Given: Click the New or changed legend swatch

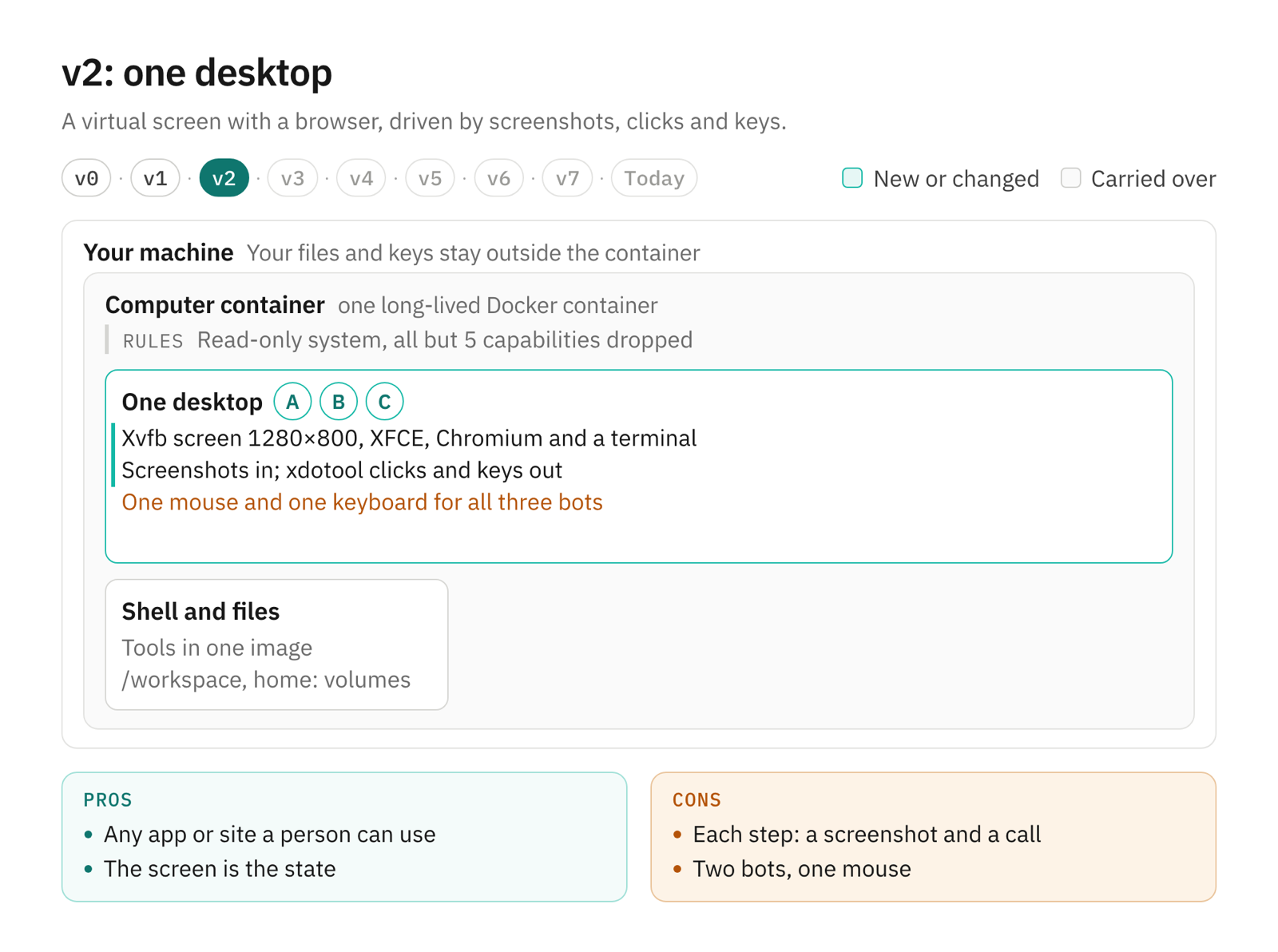Looking at the screenshot, I should point(852,178).
